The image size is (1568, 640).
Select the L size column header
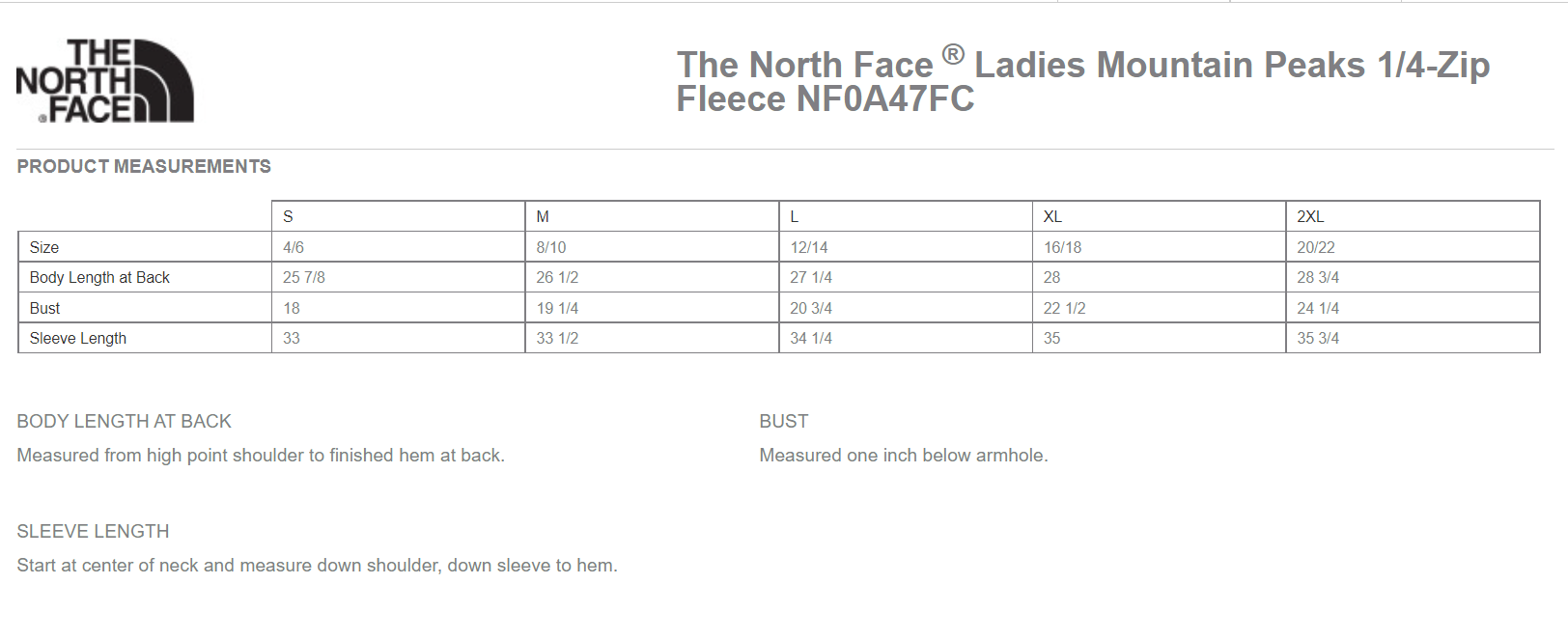pos(906,216)
